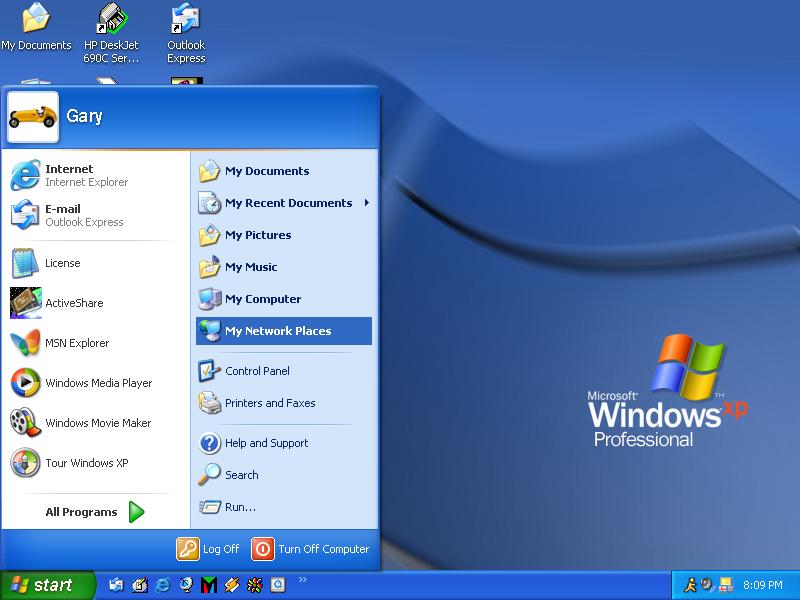Click the running figure tray icon
The width and height of the screenshot is (800, 600).
(690, 585)
